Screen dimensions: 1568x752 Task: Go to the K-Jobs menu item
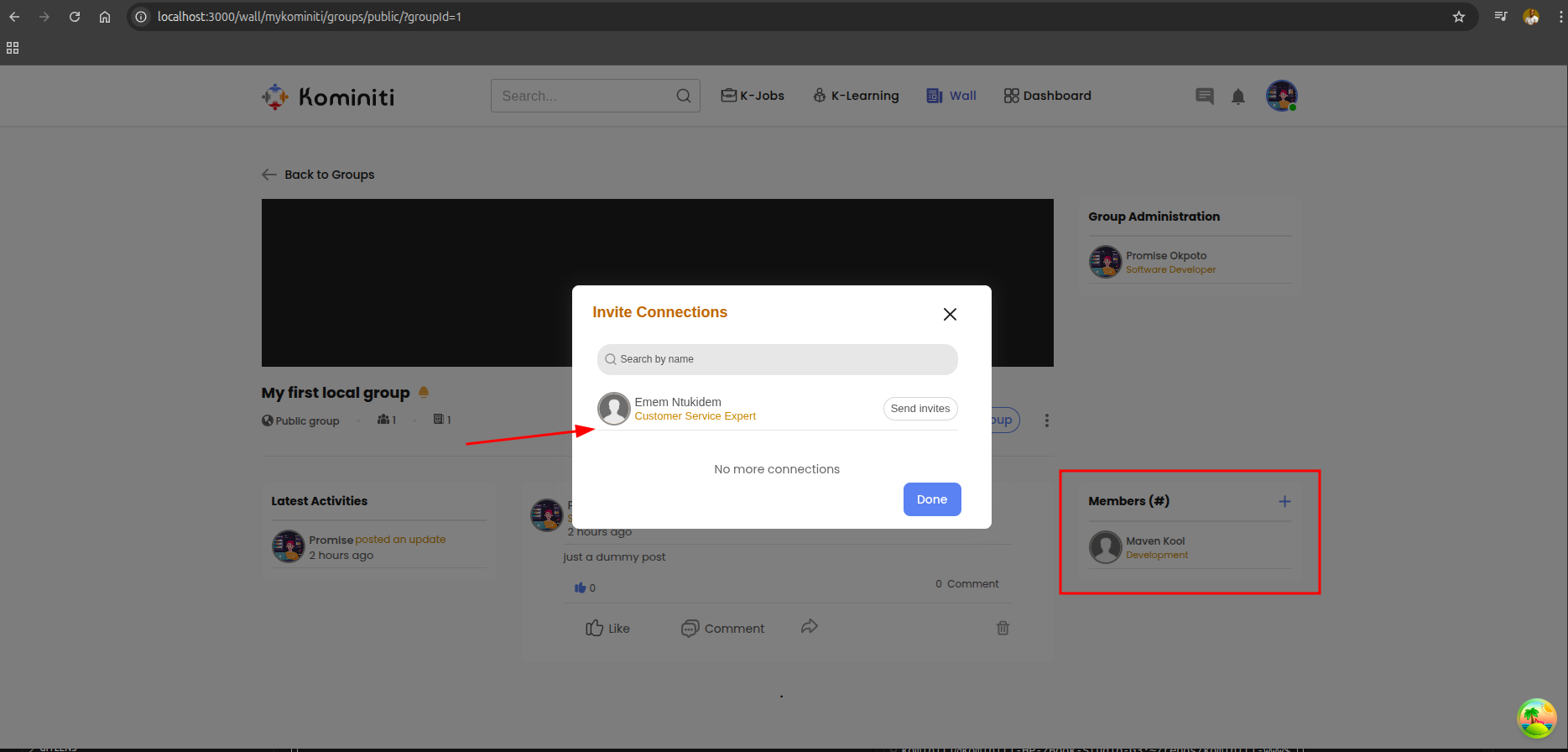coord(753,96)
